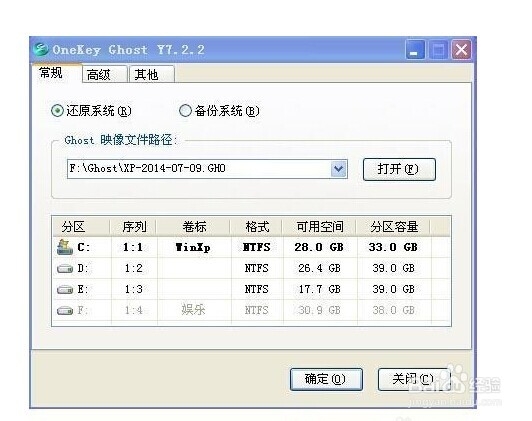Click the D: drive icon
Image resolution: width=532 pixels, height=421 pixels.
[x=65, y=269]
